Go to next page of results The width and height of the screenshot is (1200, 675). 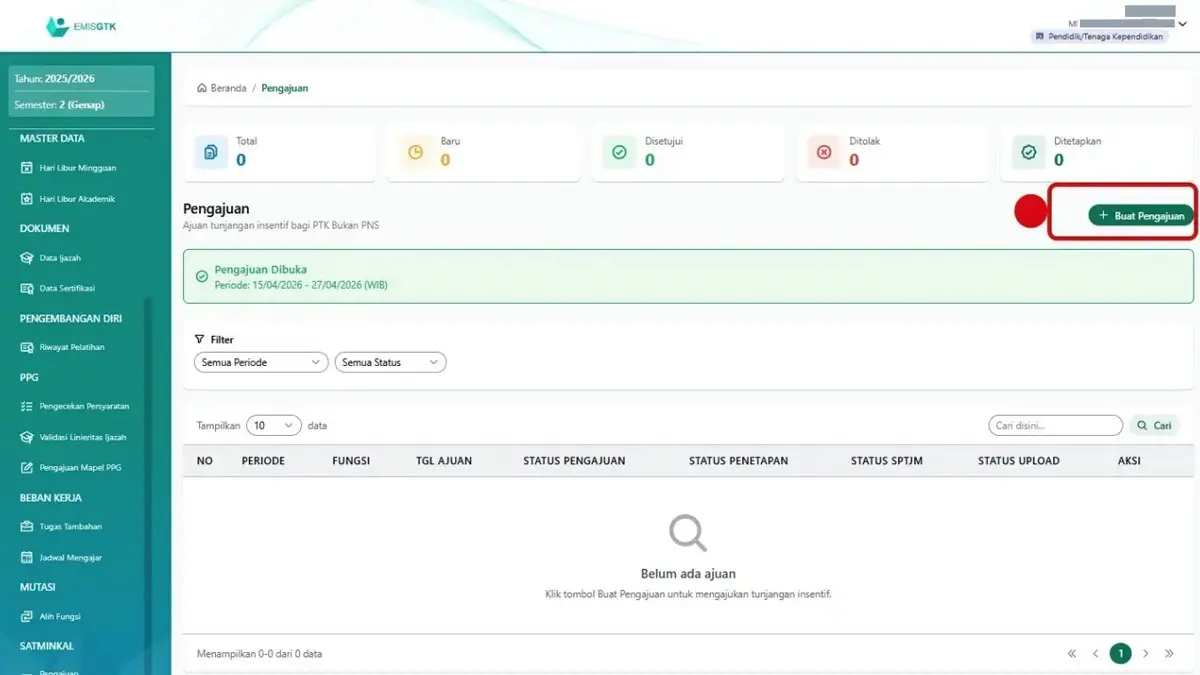pyautogui.click(x=1146, y=654)
